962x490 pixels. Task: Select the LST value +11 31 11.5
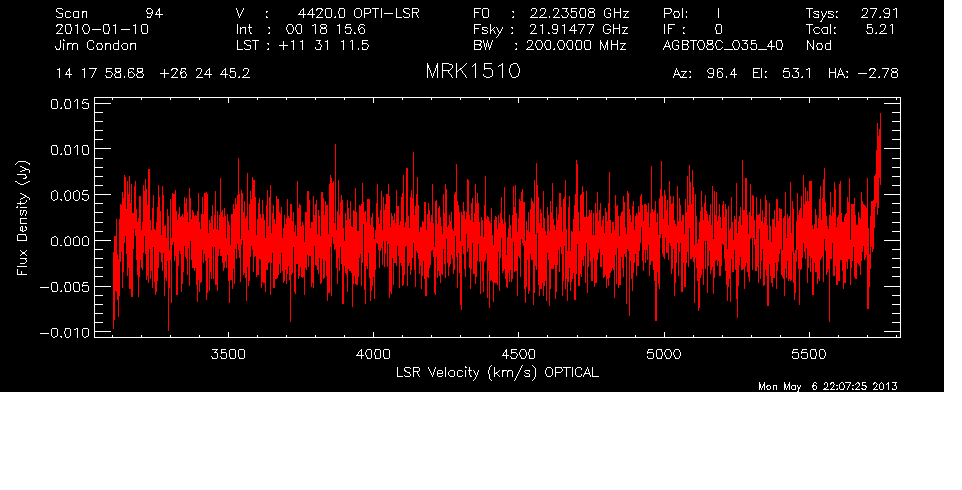(324, 45)
